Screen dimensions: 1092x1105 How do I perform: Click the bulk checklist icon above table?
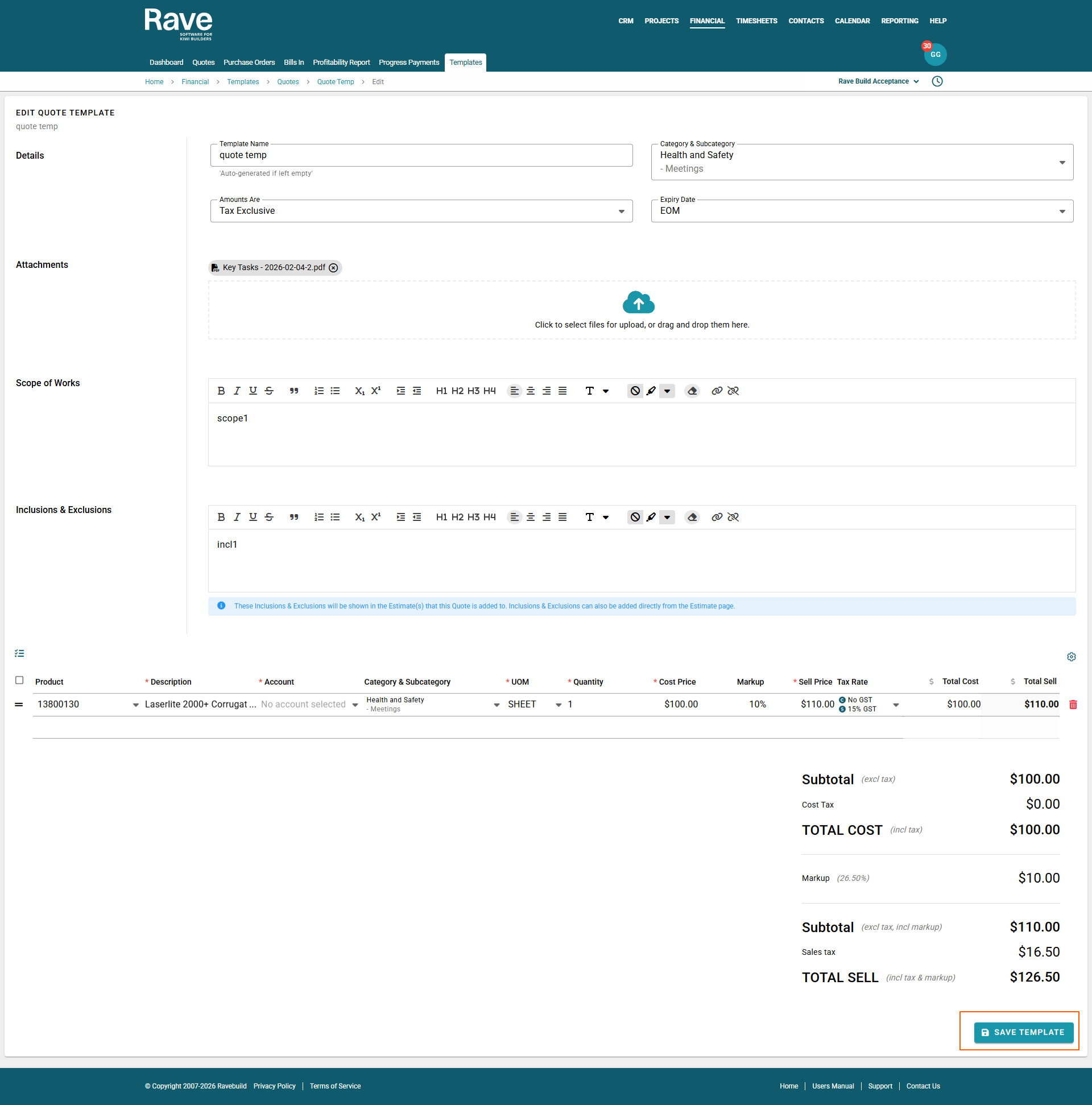click(19, 653)
